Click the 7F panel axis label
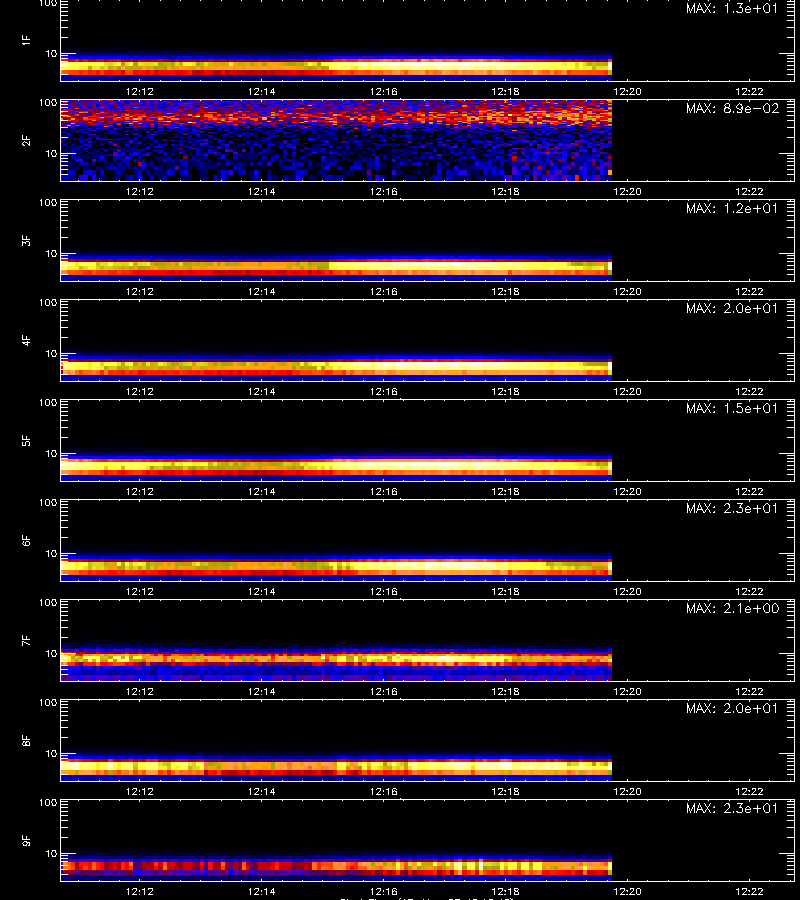This screenshot has height=900, width=800. pos(26,640)
